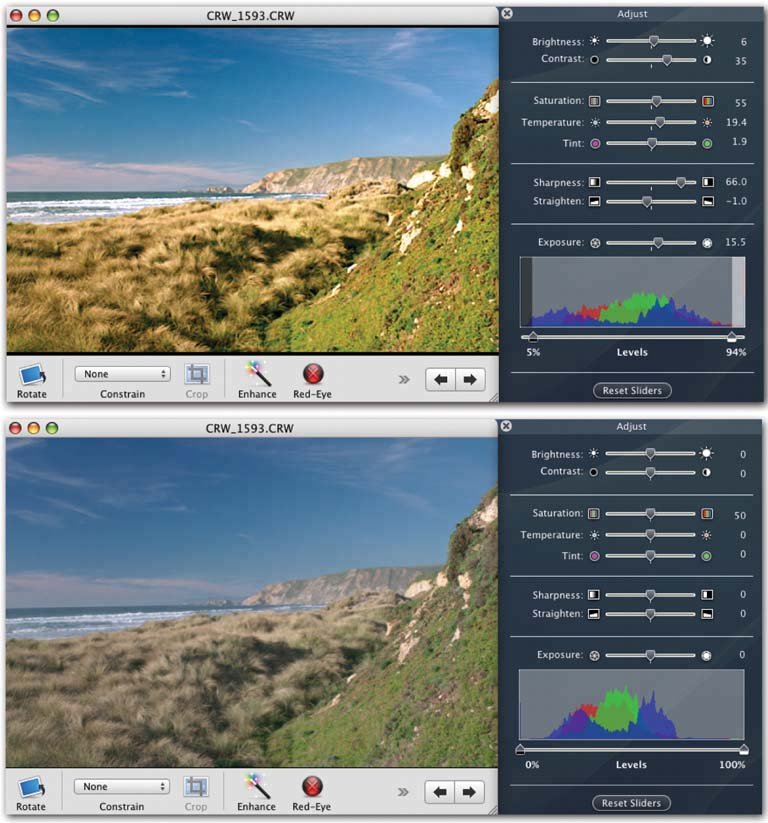Viewport: 768px width, 823px height.
Task: Click cool temperature icon in upper panel
Action: click(595, 122)
